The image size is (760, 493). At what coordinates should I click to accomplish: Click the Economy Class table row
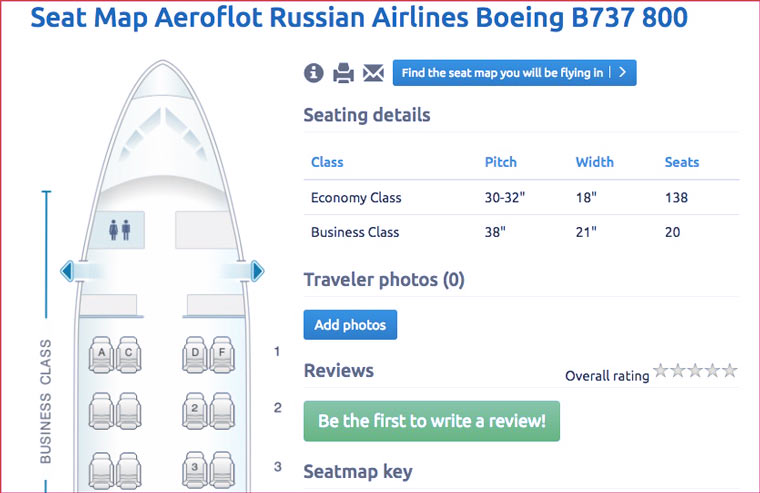pos(521,198)
